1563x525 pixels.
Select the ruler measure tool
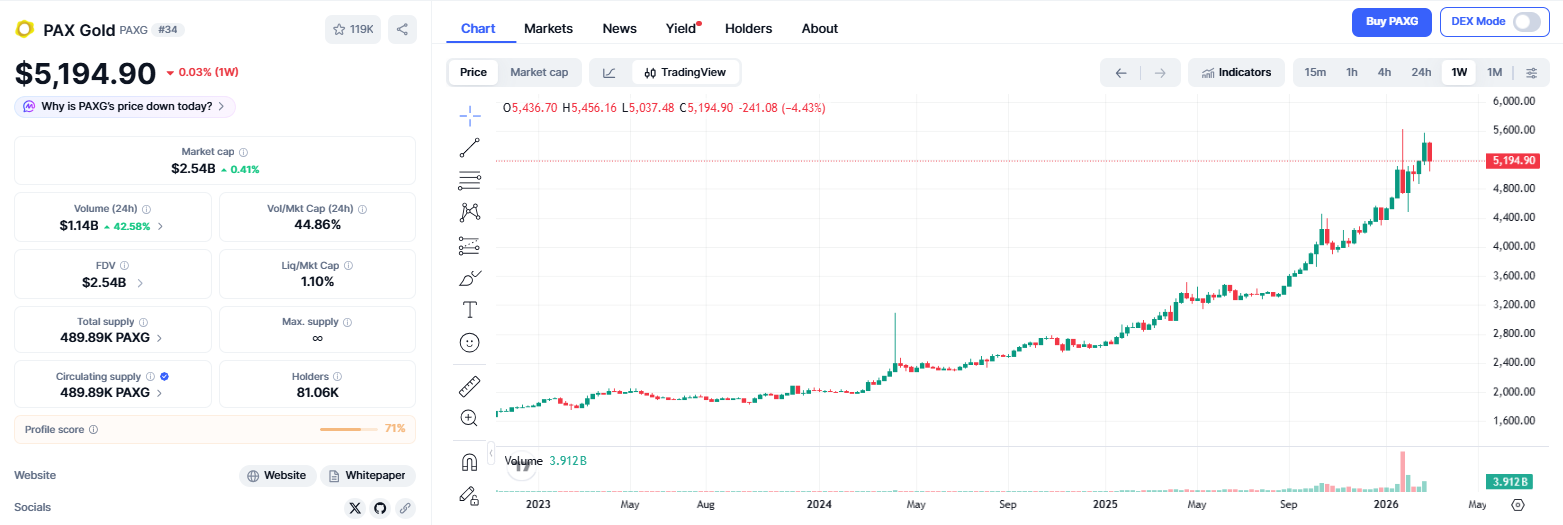pos(470,385)
